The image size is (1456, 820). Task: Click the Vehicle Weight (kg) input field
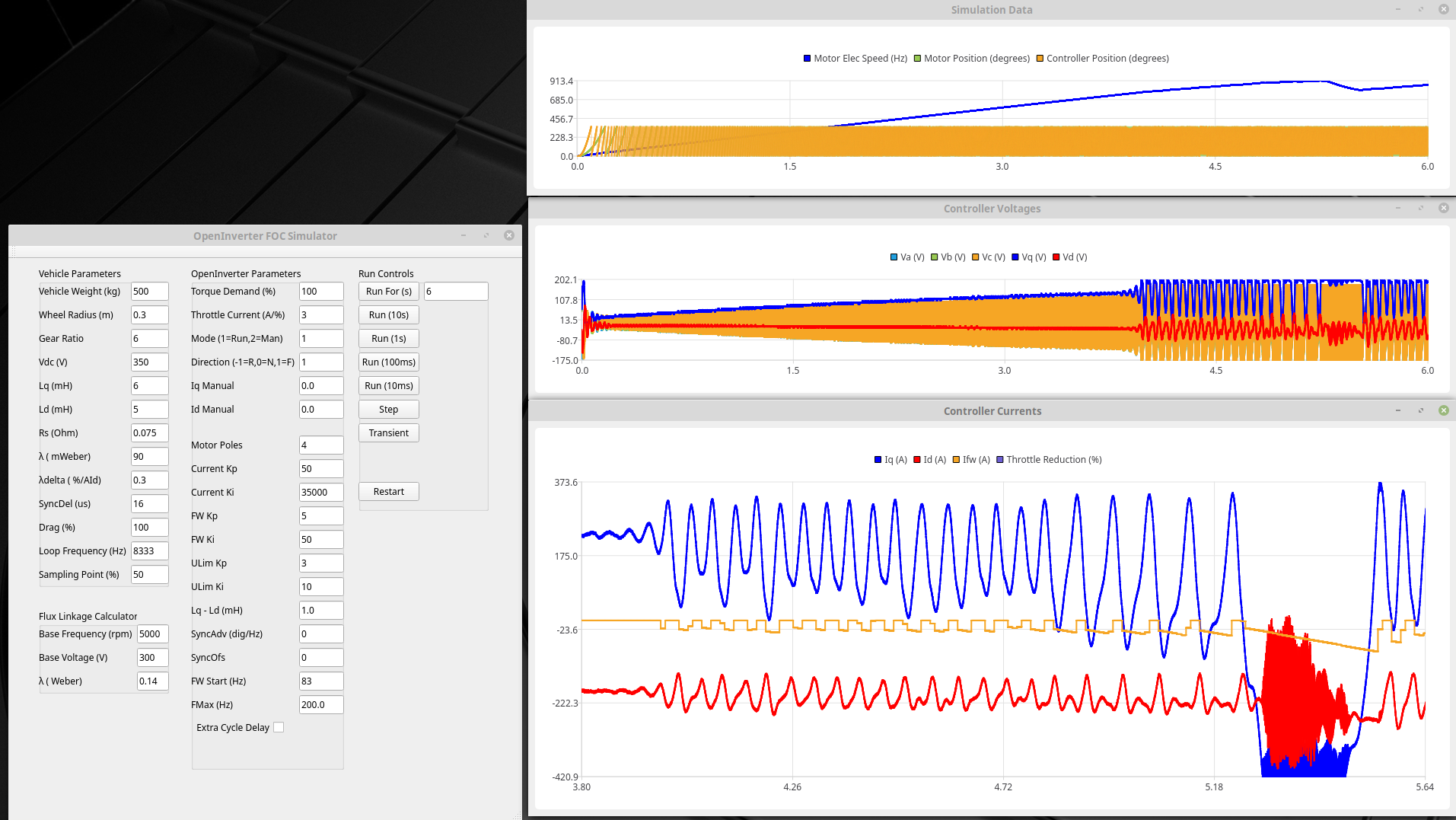point(149,292)
